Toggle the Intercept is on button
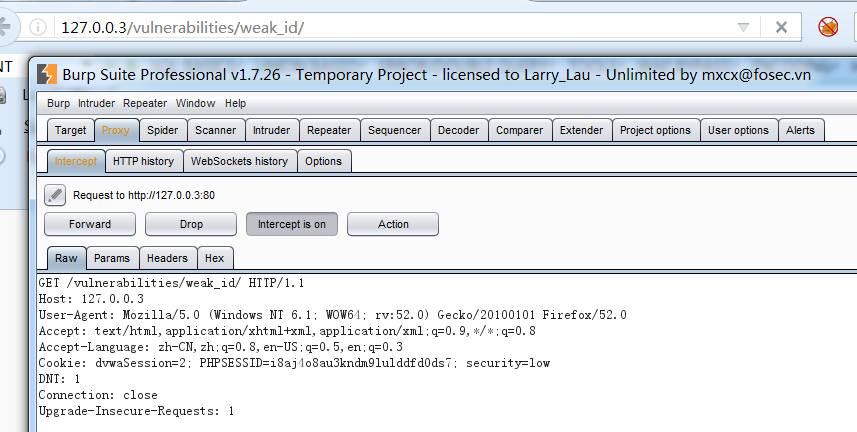This screenshot has height=432, width=857. pyautogui.click(x=292, y=224)
